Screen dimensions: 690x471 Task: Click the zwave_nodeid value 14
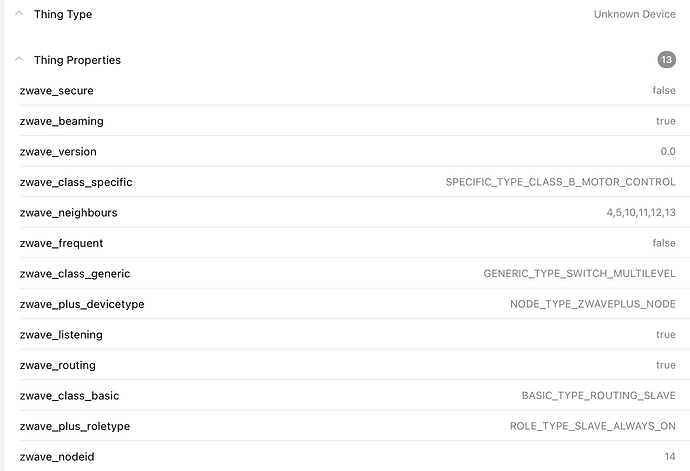(670, 456)
